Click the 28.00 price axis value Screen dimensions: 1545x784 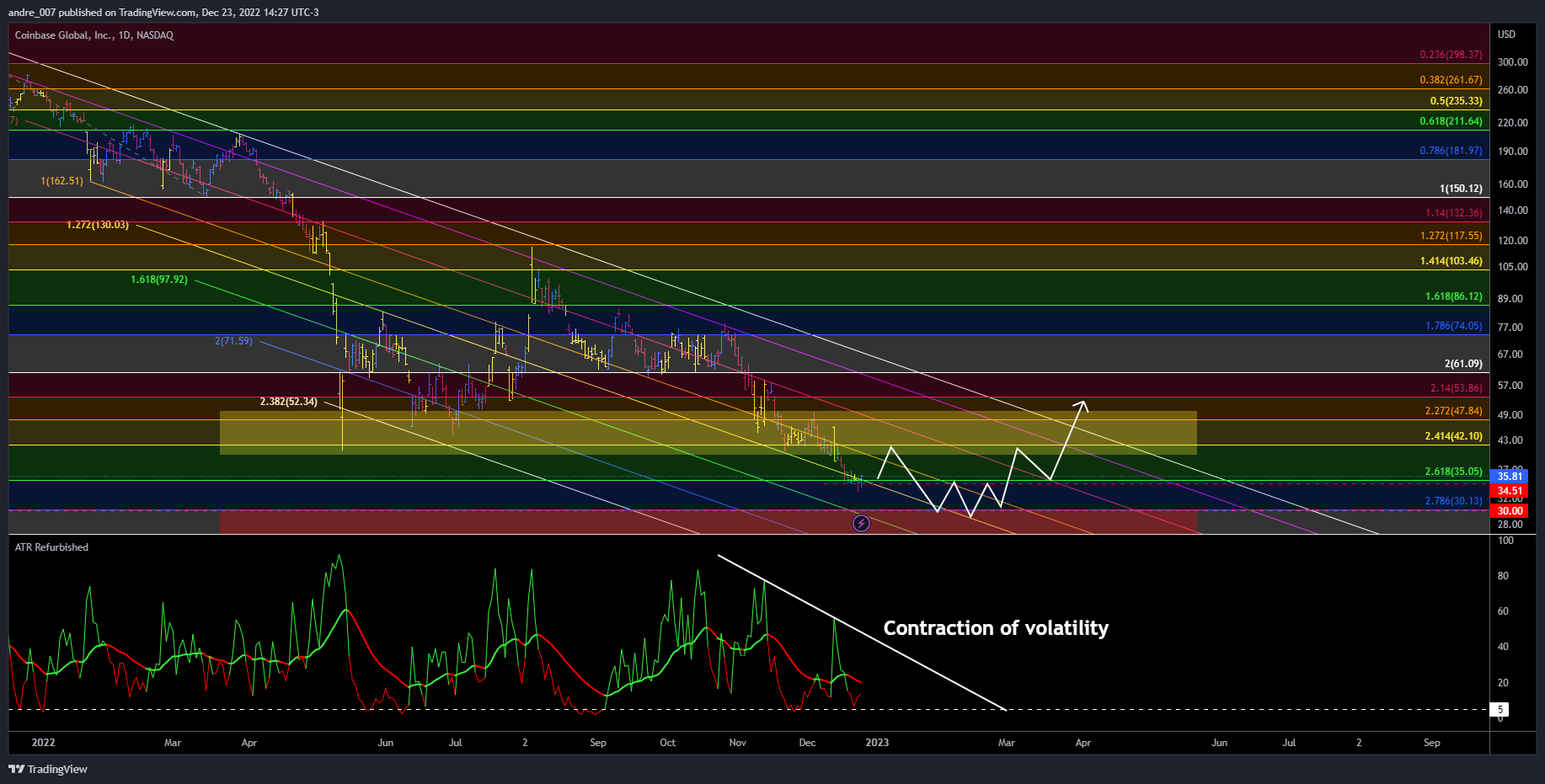coord(1510,525)
